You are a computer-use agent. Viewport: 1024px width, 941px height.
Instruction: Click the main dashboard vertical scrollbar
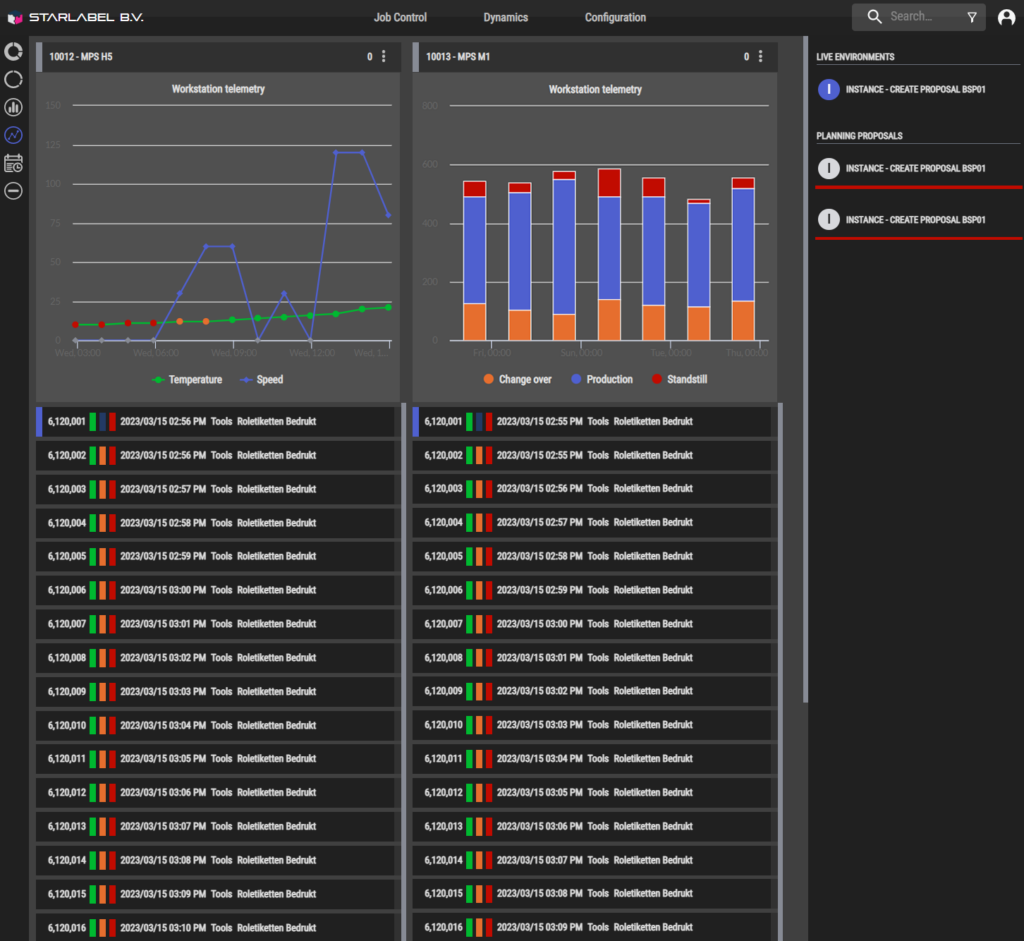point(805,370)
